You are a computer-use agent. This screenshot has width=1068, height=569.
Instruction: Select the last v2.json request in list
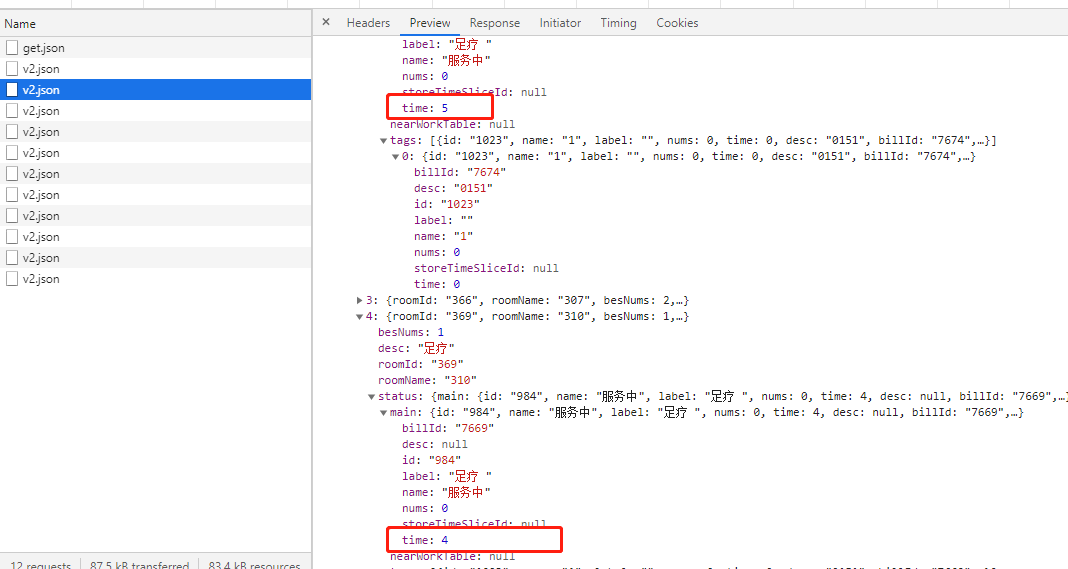click(x=155, y=279)
